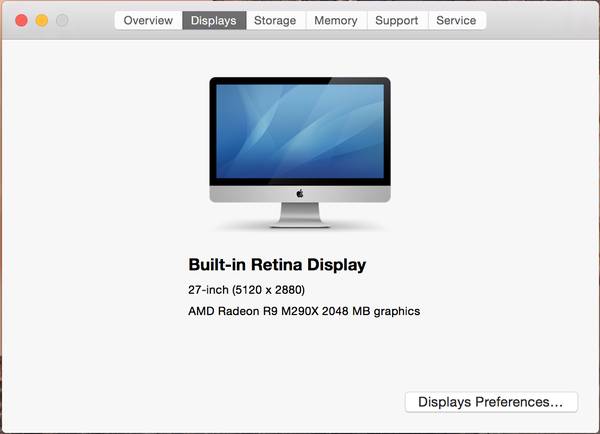
Task: Click the Apple logo on iMac chin
Action: (x=300, y=193)
